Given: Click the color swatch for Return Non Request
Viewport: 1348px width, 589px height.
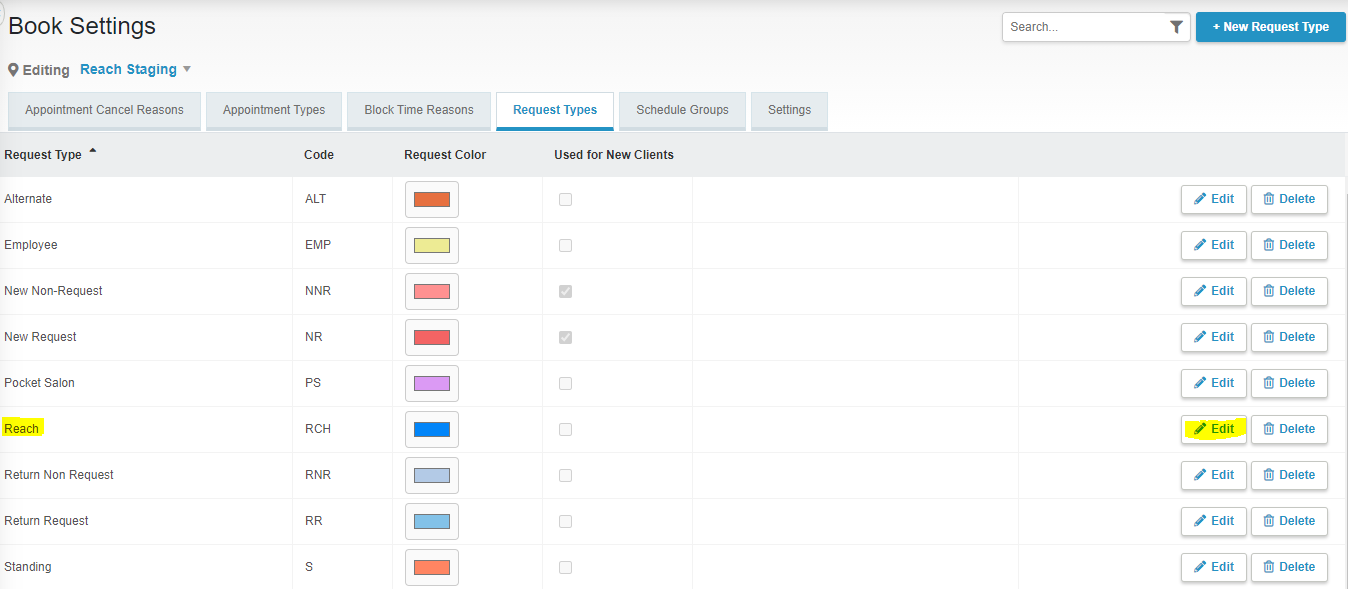Looking at the screenshot, I should click(432, 475).
